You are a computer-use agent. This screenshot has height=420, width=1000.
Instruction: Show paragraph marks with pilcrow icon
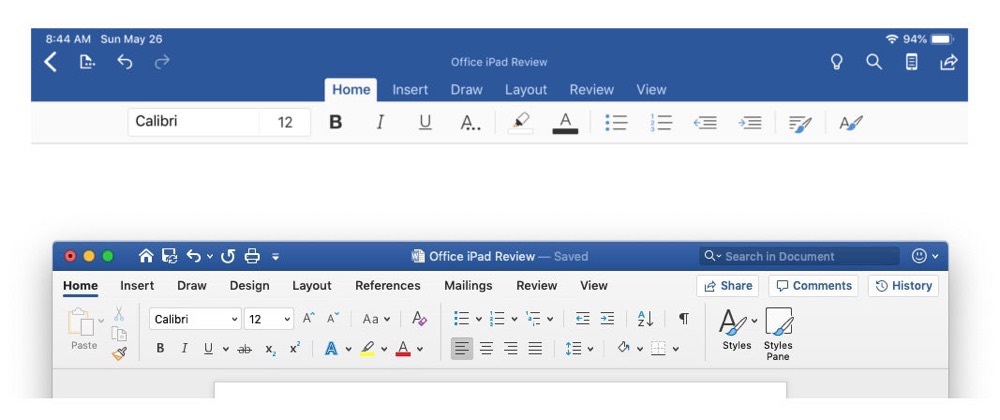click(683, 319)
